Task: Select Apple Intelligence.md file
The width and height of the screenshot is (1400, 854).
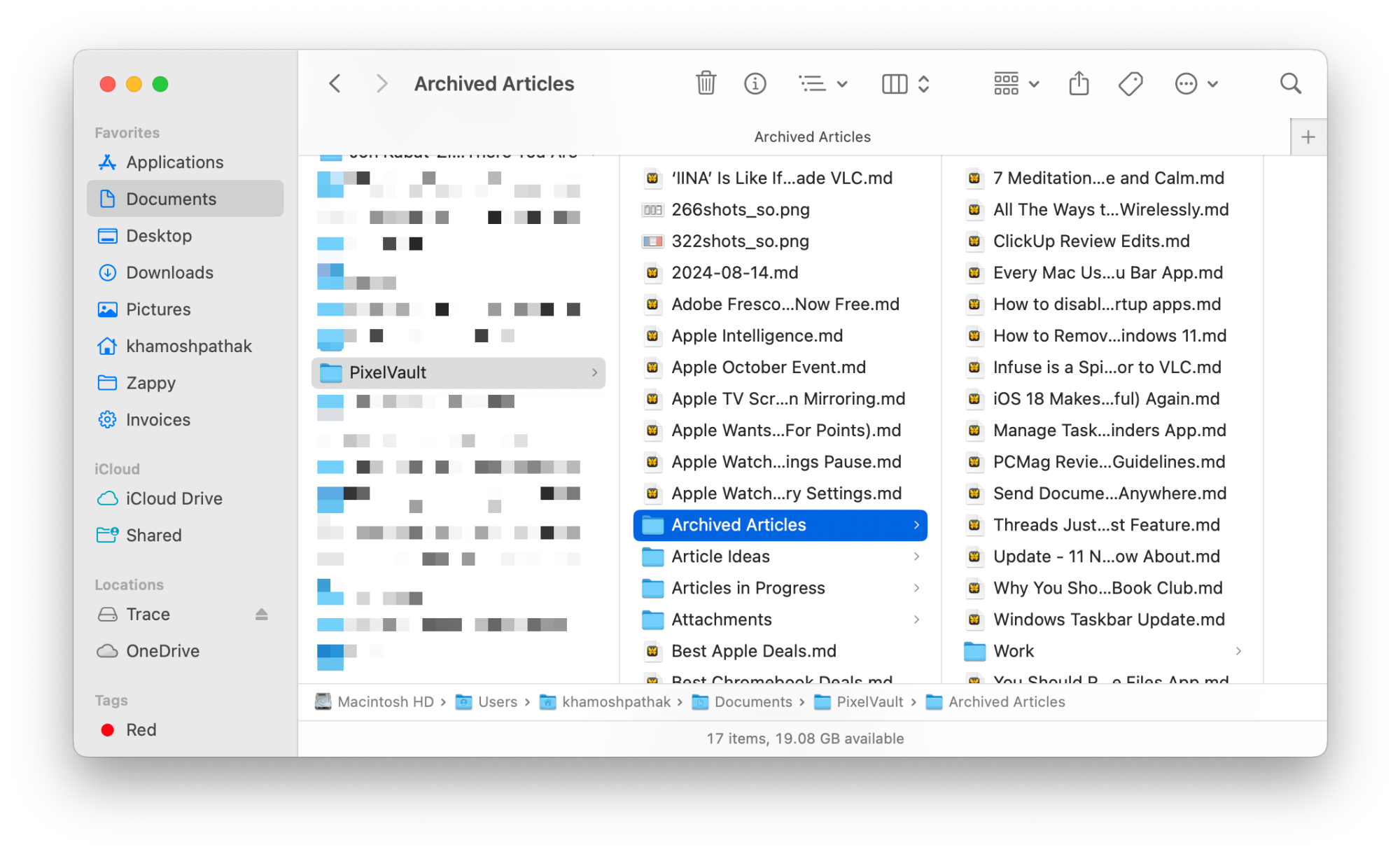Action: tap(780, 336)
